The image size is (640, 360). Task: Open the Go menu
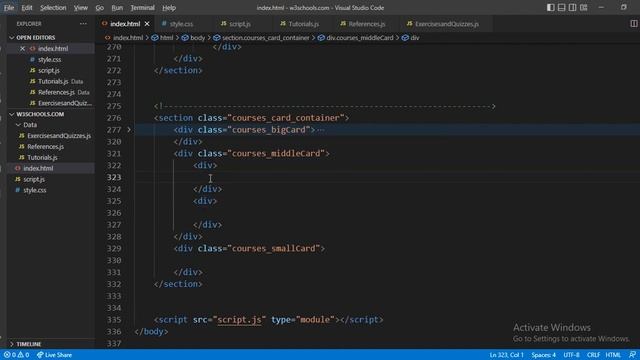[100, 7]
